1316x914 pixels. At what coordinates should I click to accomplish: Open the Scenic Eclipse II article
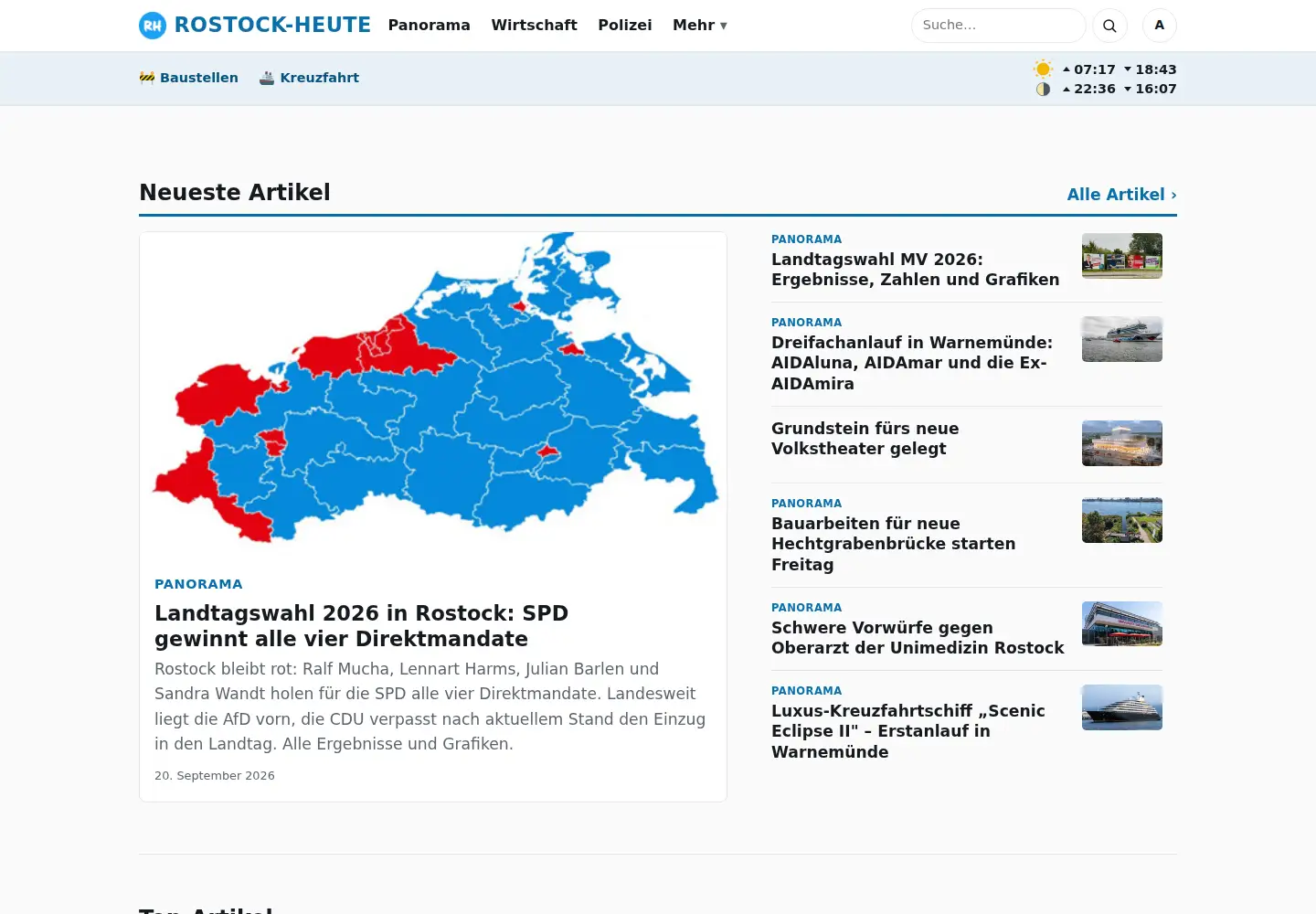point(907,731)
